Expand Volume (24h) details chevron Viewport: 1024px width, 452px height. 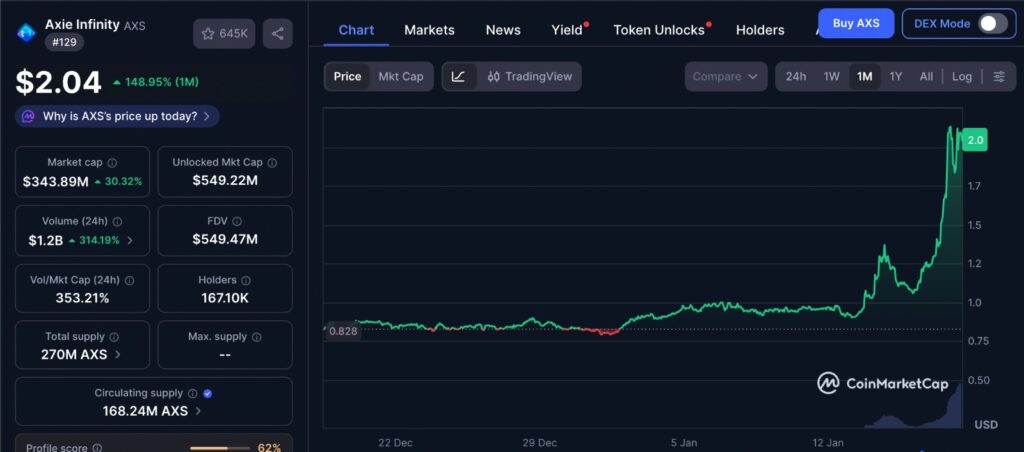coord(130,240)
